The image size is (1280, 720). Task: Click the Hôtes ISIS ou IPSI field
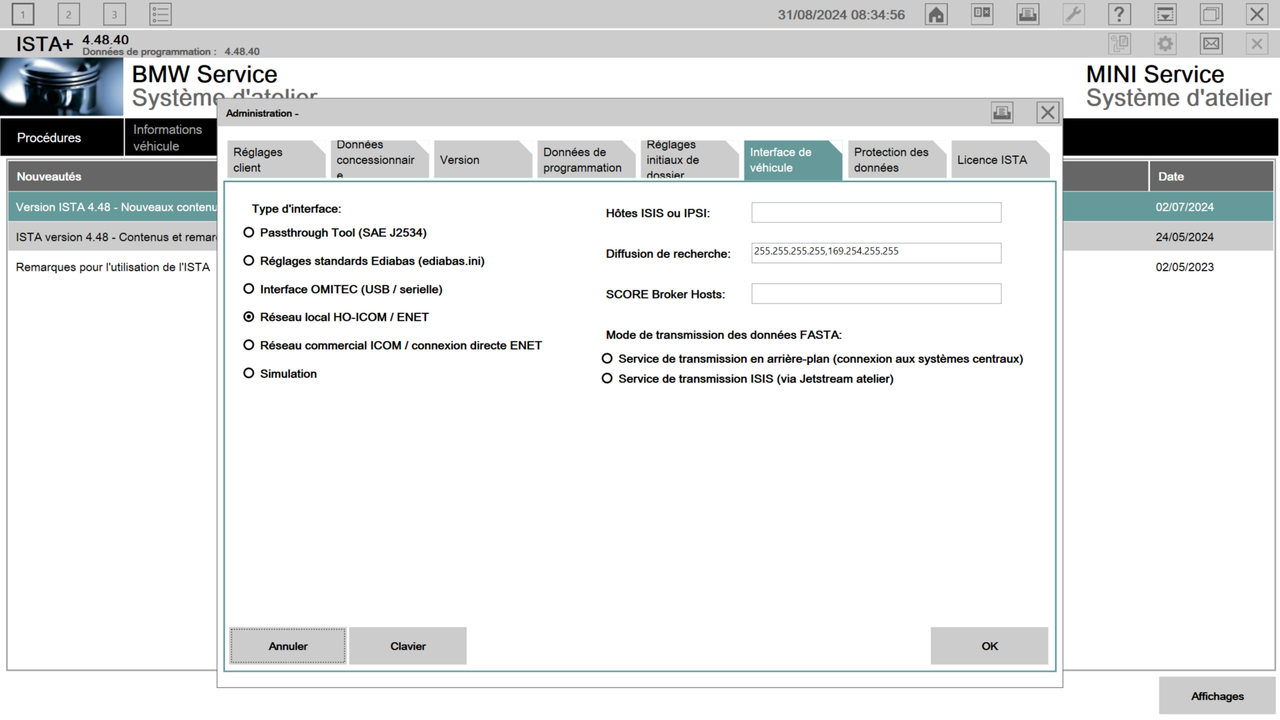coord(876,212)
